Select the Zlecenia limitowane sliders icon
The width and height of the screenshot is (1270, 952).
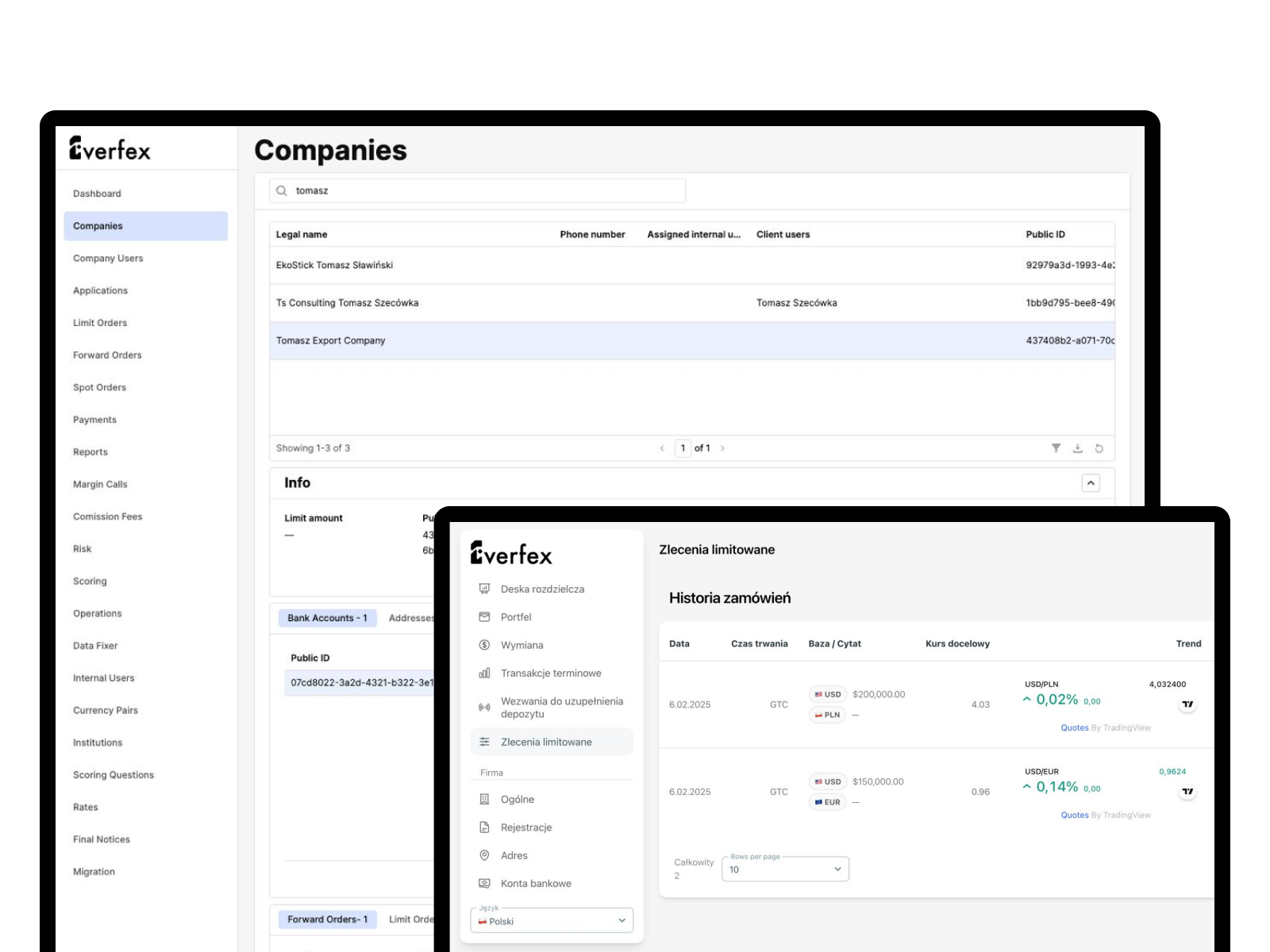pos(484,742)
